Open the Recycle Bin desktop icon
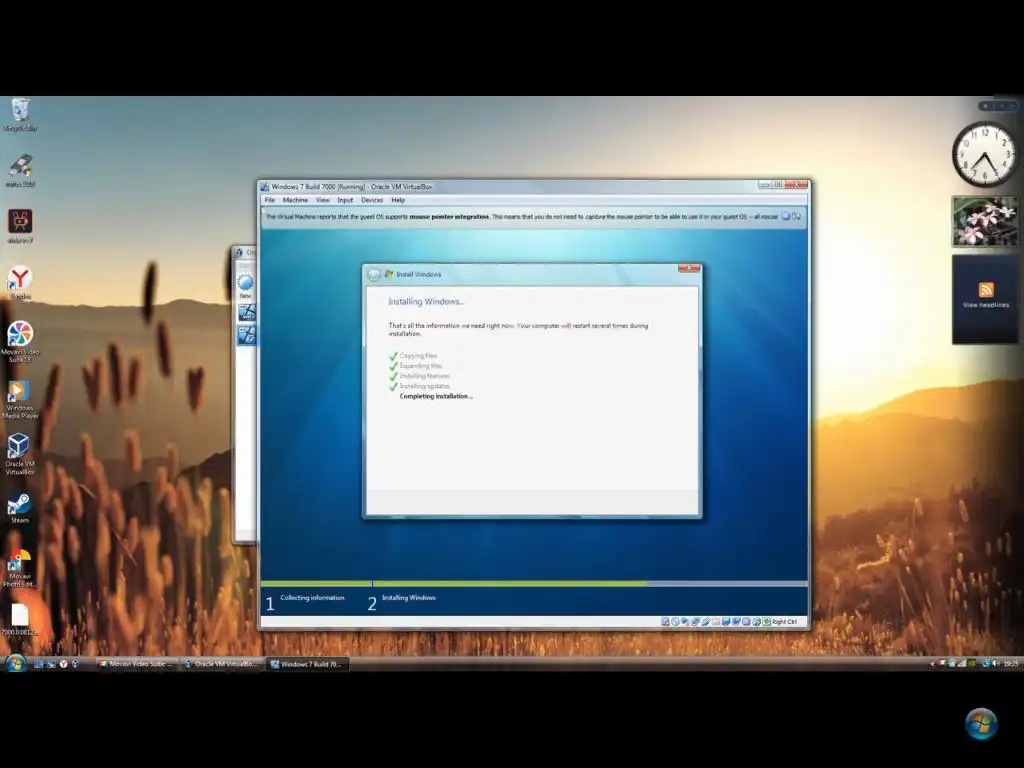The height and width of the screenshot is (768, 1024). pyautogui.click(x=20, y=115)
